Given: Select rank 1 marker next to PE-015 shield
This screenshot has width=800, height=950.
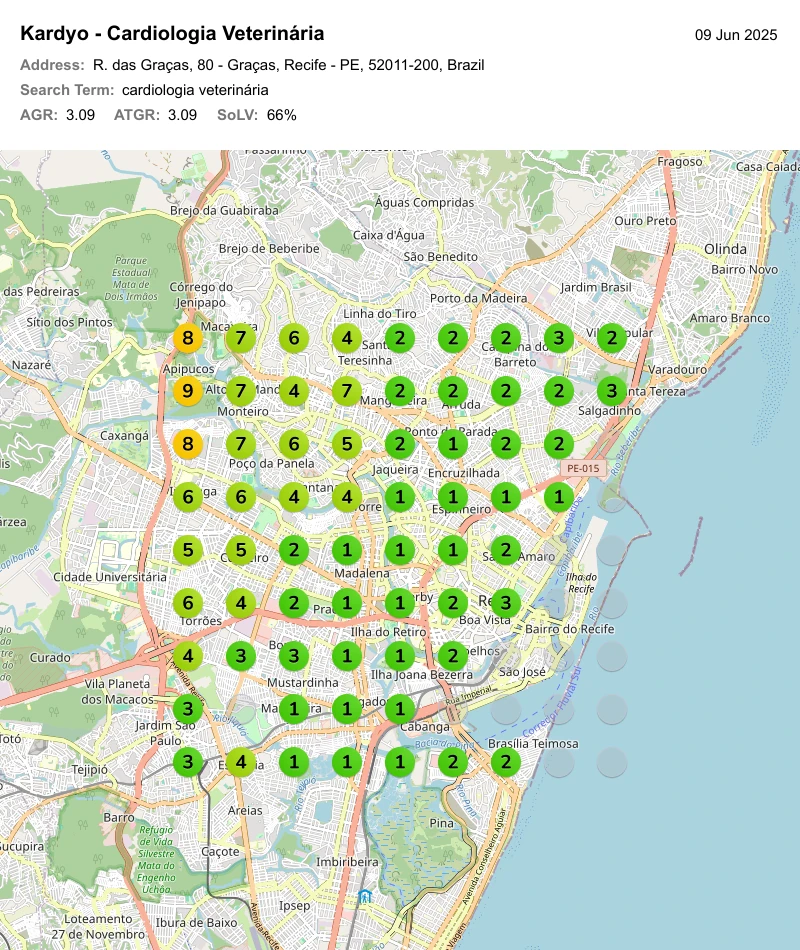Looking at the screenshot, I should coord(559,497).
